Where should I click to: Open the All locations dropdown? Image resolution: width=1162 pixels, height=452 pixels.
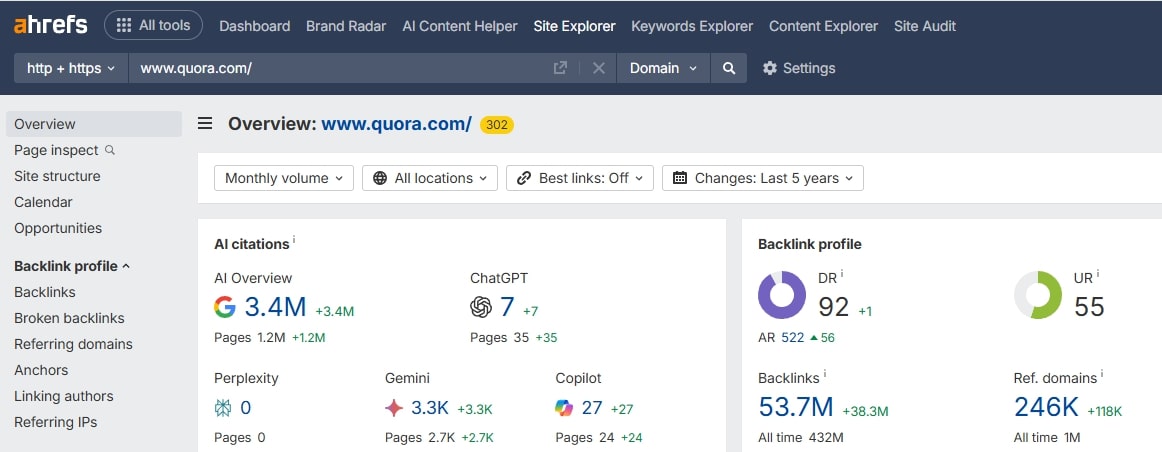coord(430,178)
